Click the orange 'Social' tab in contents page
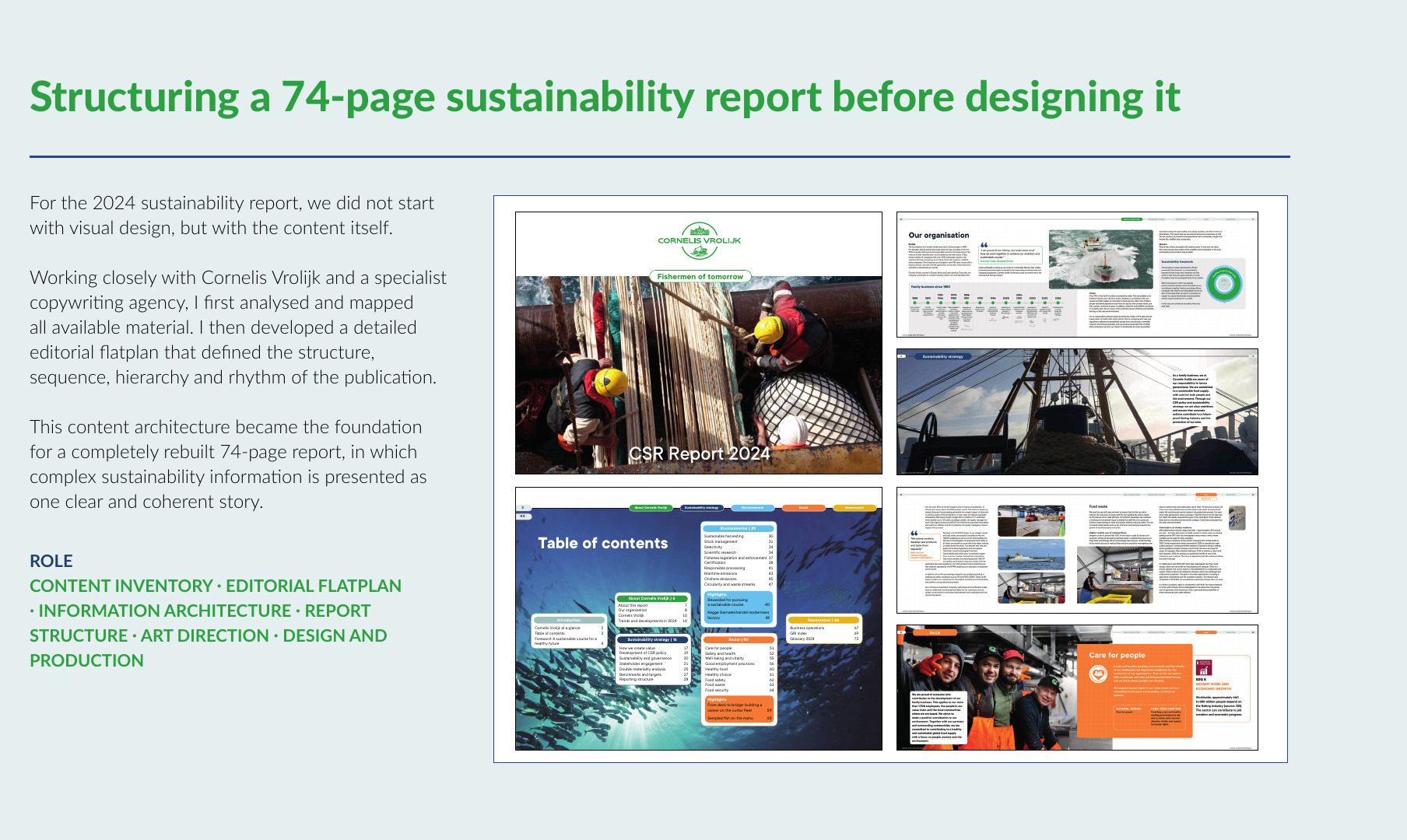Screen dimensions: 1407x840 [803, 508]
